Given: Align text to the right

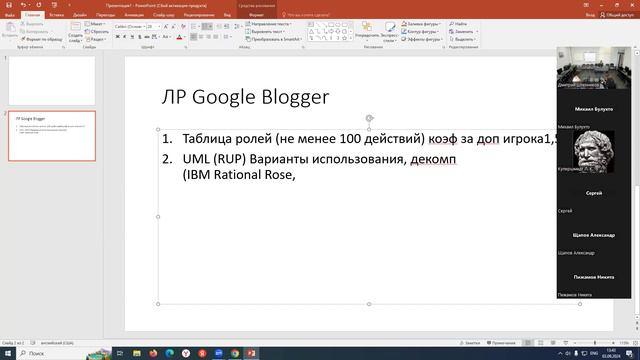Looking at the screenshot, I should [x=209, y=37].
